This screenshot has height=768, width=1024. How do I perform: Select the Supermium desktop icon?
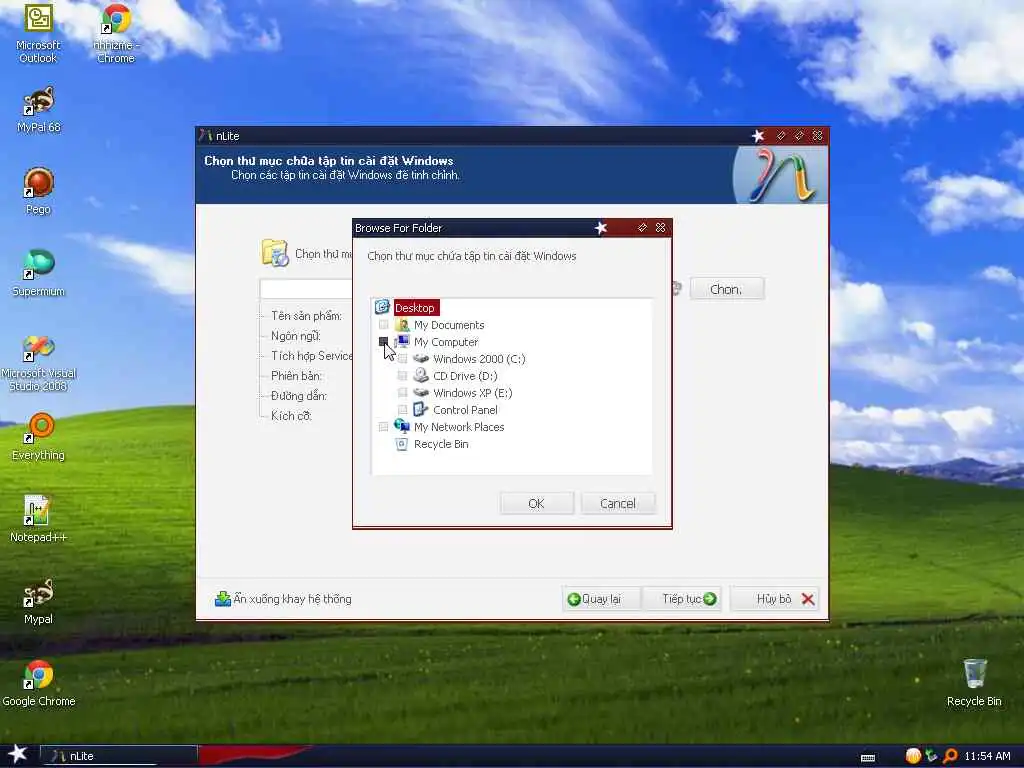click(x=39, y=274)
